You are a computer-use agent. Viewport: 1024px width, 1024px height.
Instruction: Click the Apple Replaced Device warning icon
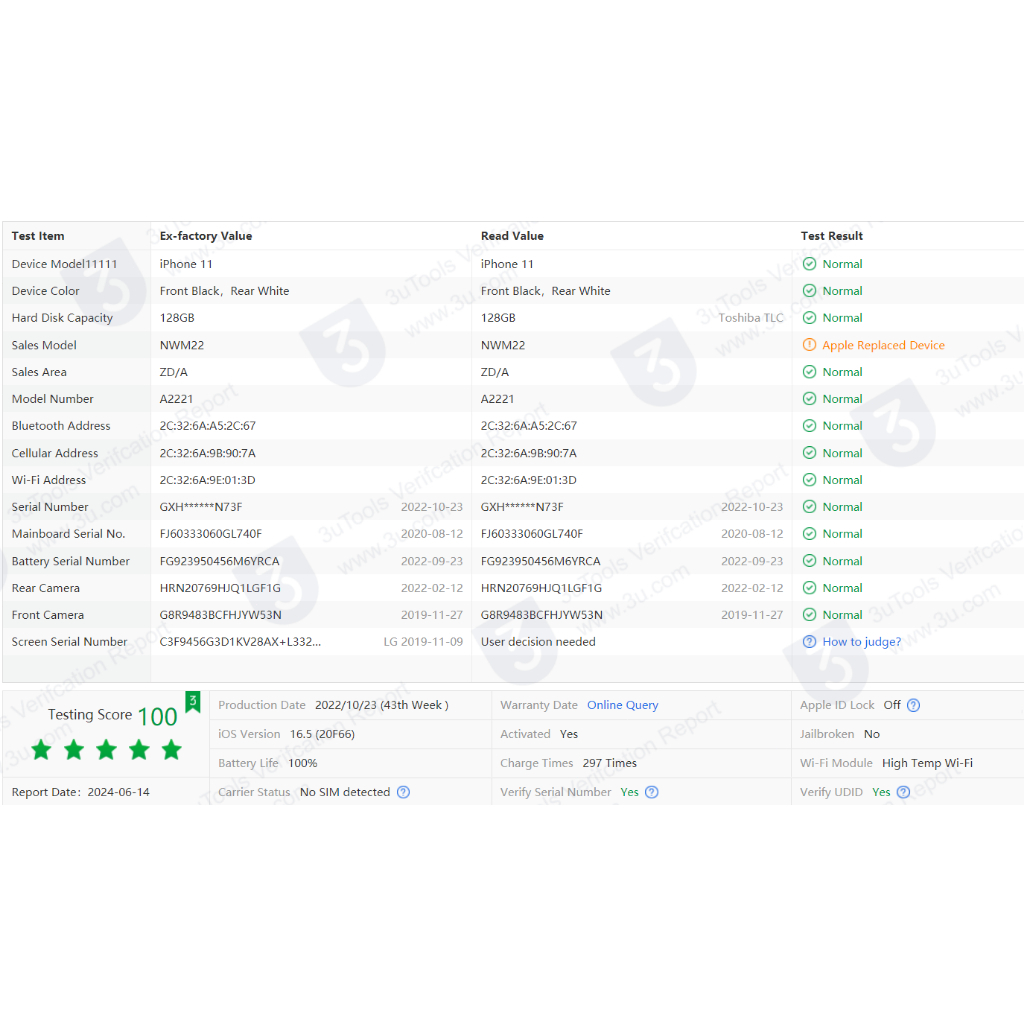[x=809, y=345]
